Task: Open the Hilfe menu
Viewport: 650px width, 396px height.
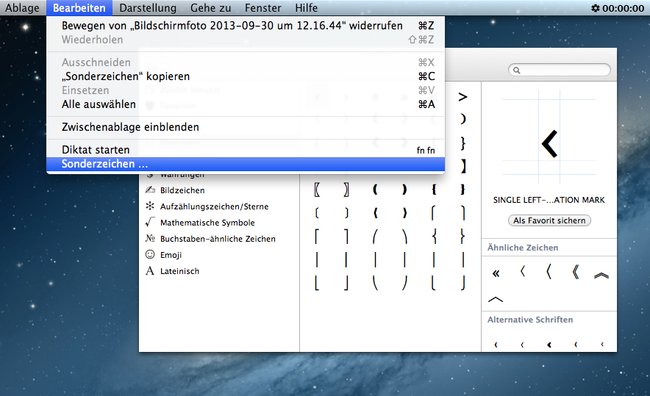Action: click(306, 8)
